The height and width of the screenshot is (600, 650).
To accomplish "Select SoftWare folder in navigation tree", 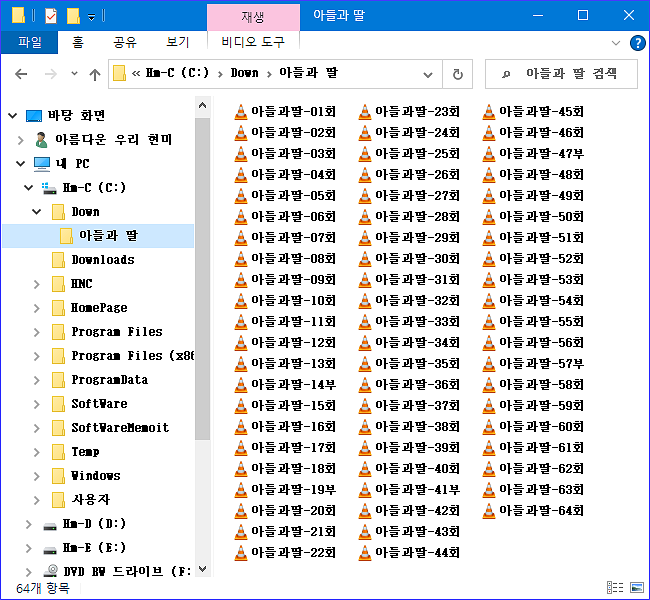I will tap(99, 404).
